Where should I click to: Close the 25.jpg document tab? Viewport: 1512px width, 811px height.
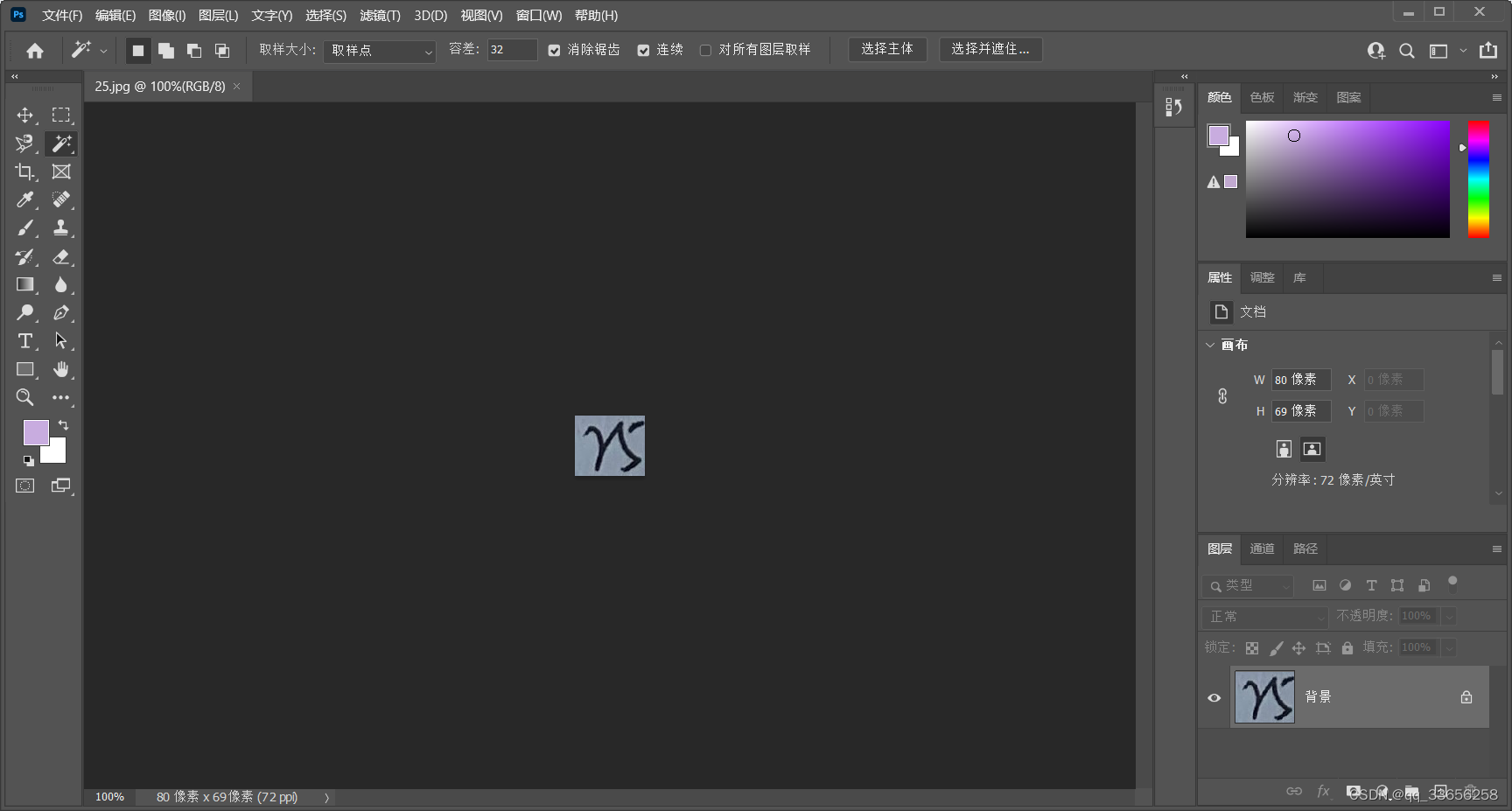click(x=236, y=86)
